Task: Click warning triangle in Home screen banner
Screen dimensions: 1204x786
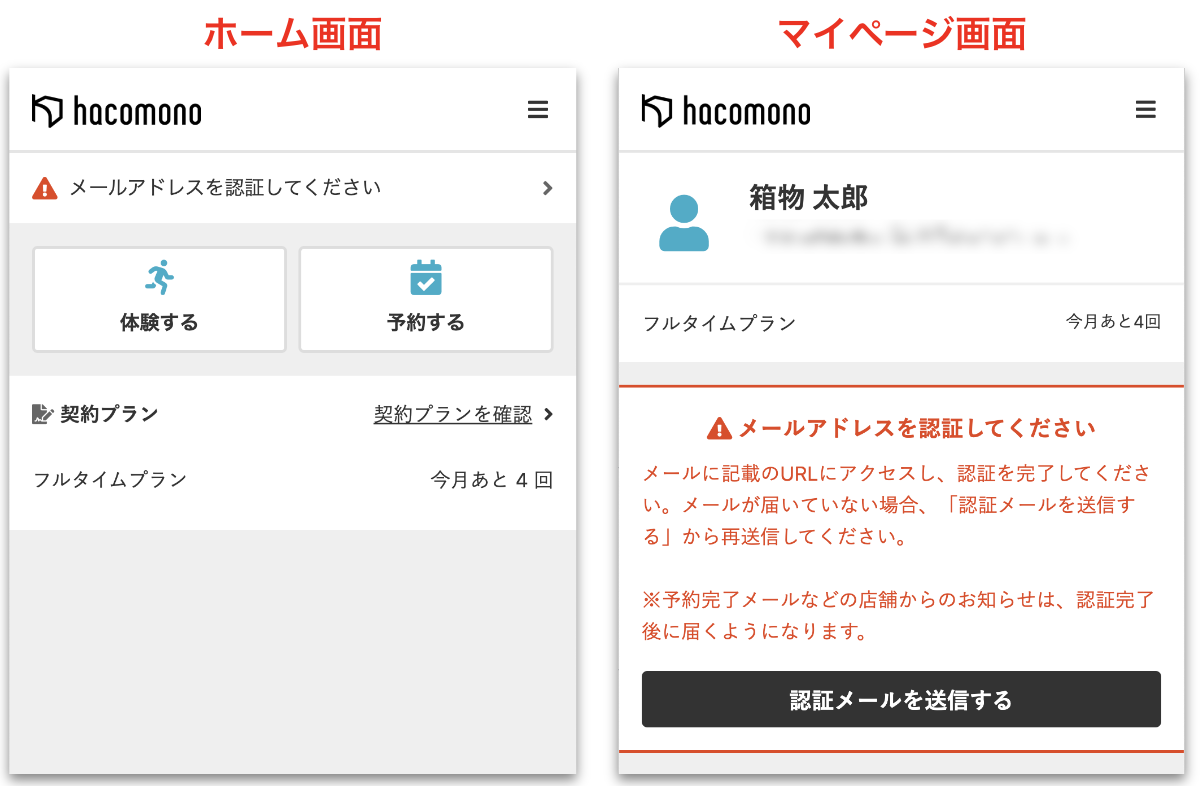Action: [45, 188]
